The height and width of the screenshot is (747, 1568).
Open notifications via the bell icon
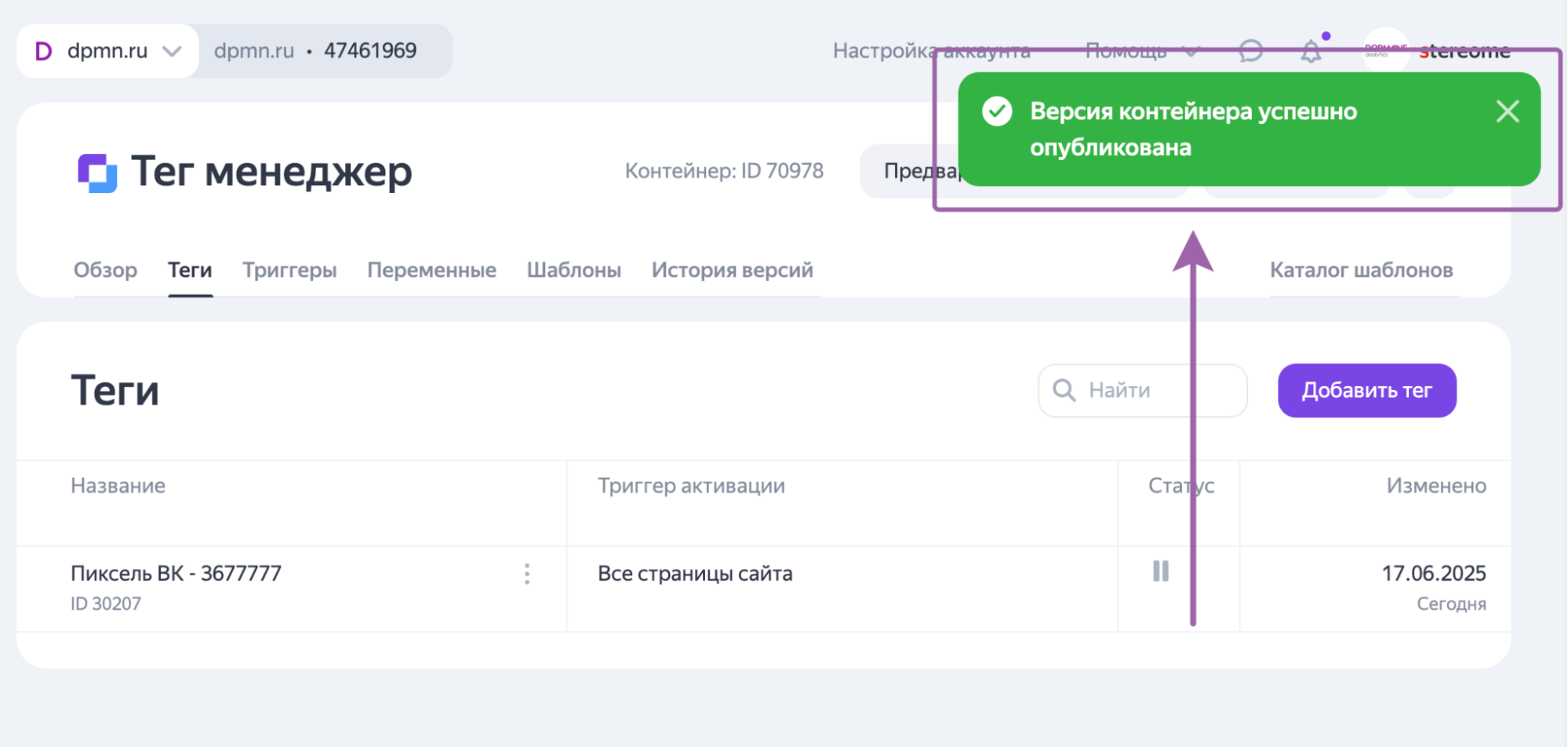click(x=1312, y=52)
